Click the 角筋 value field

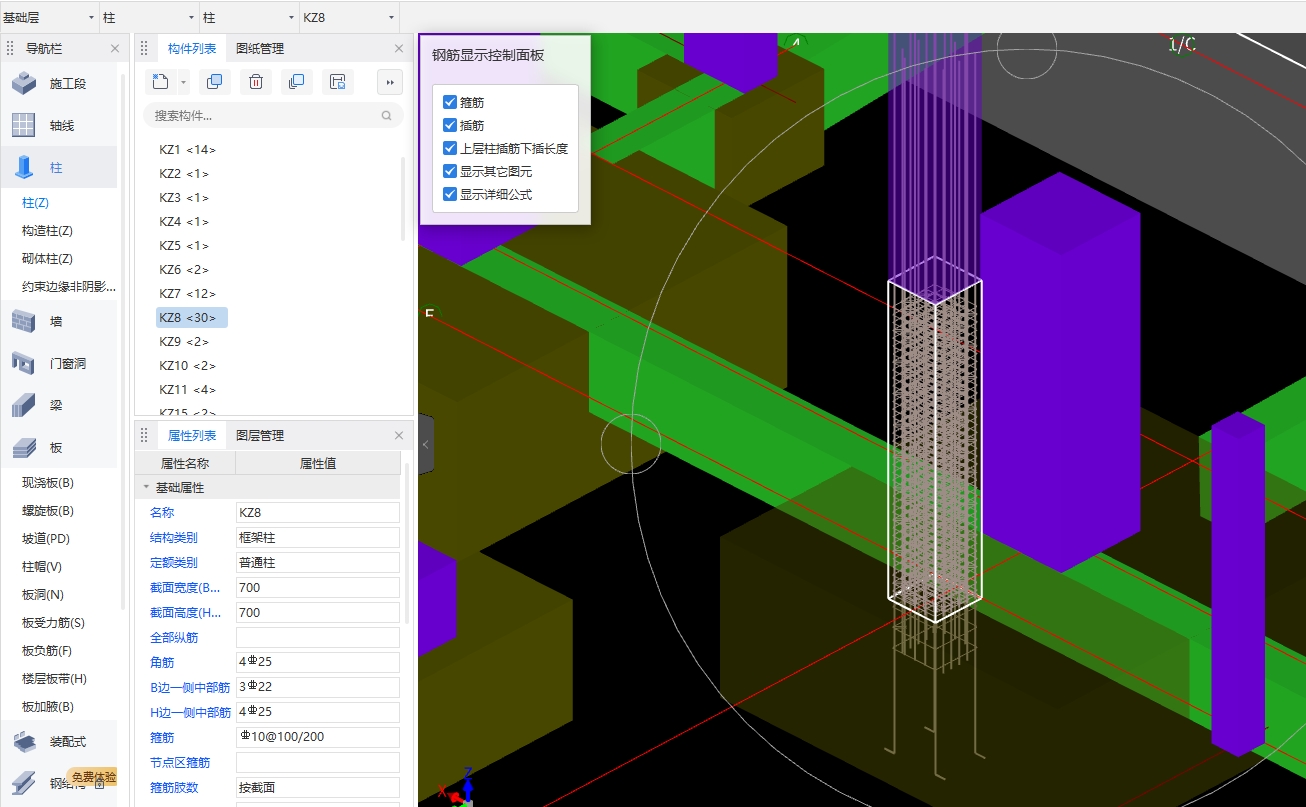(x=318, y=662)
